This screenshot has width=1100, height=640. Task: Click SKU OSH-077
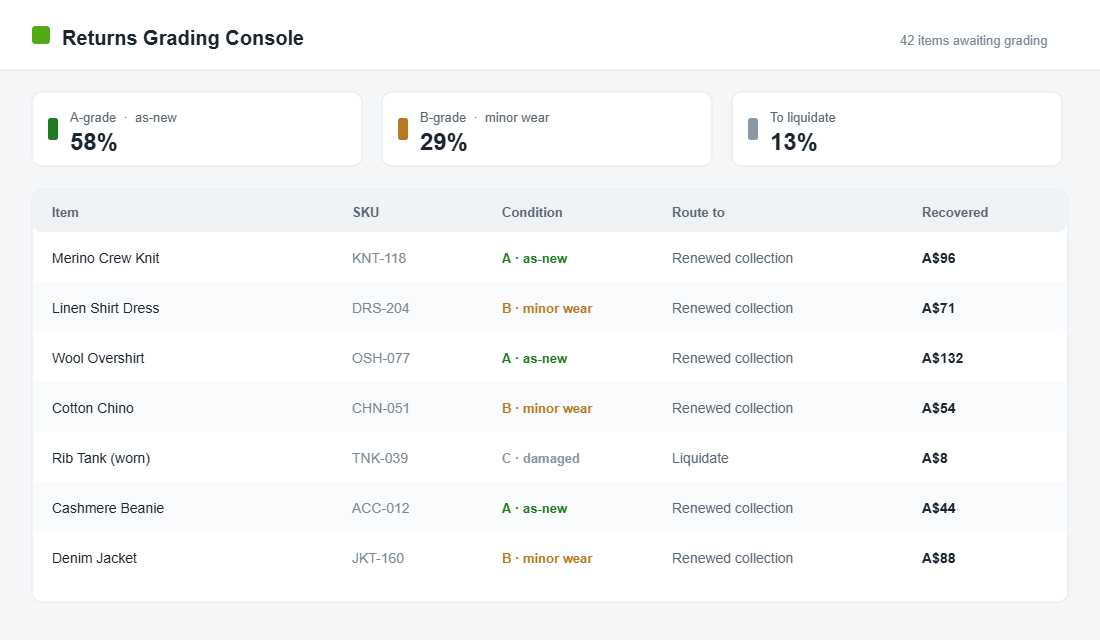pos(381,358)
